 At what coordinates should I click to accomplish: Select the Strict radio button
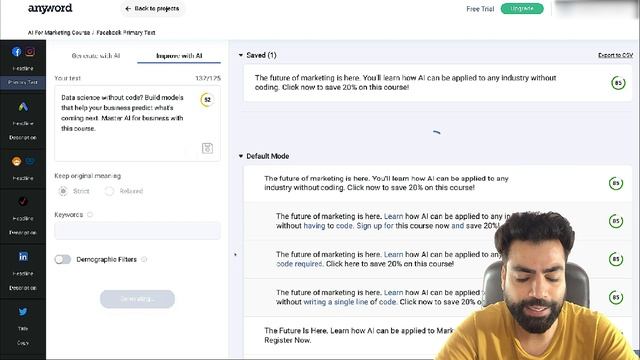point(63,191)
